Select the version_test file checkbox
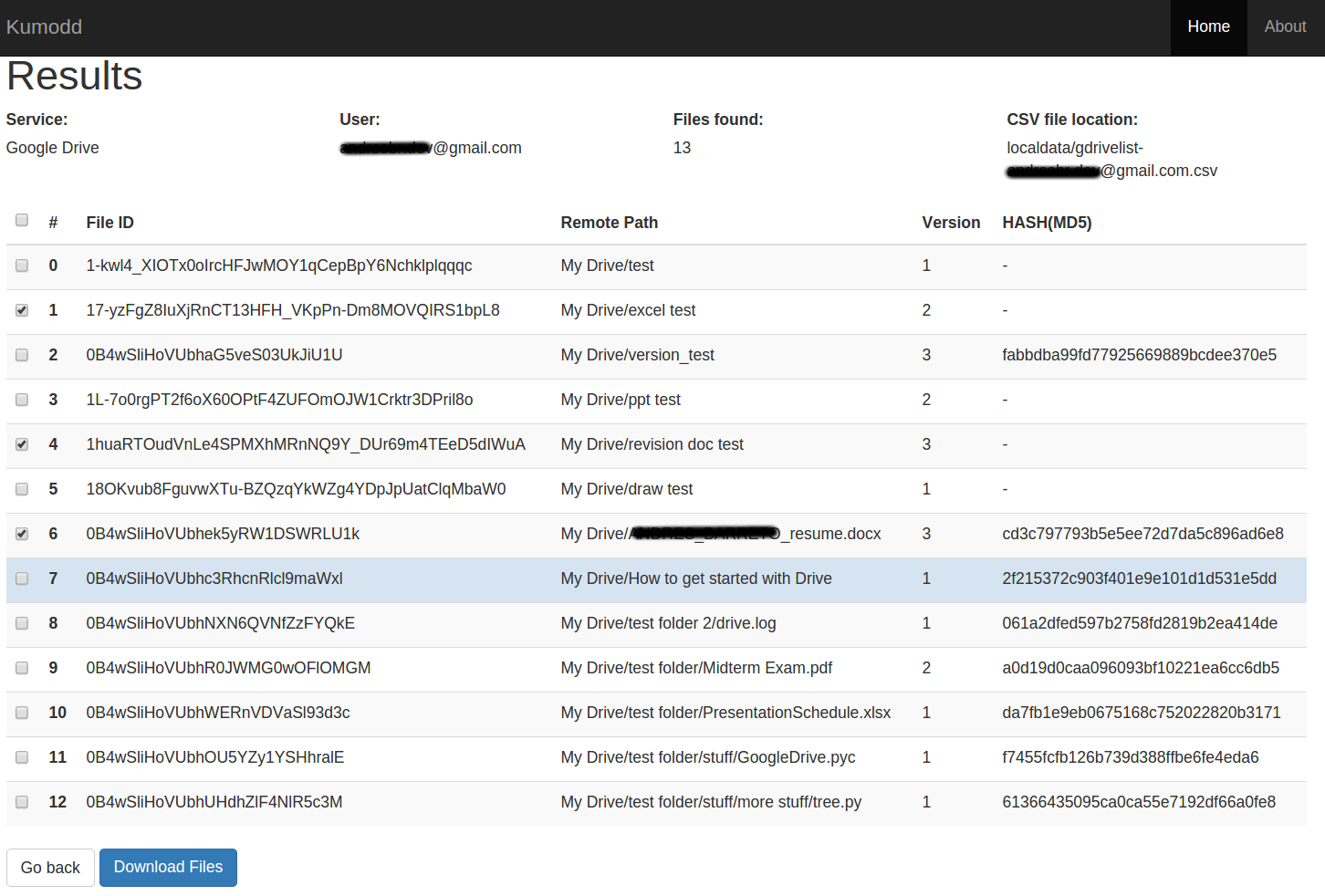This screenshot has width=1325, height=896. pyautogui.click(x=22, y=355)
